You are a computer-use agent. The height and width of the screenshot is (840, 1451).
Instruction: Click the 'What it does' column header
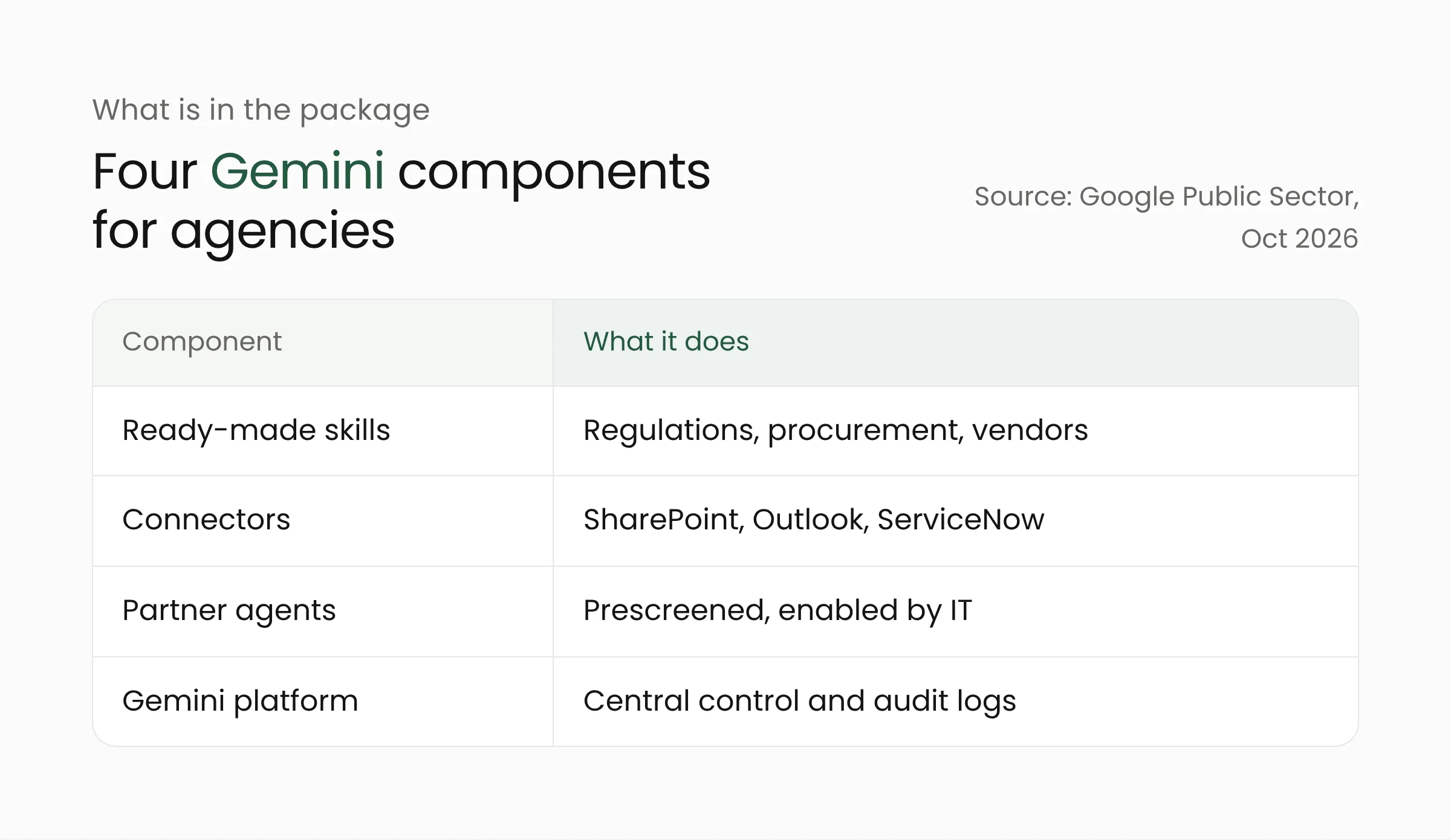pyautogui.click(x=956, y=343)
